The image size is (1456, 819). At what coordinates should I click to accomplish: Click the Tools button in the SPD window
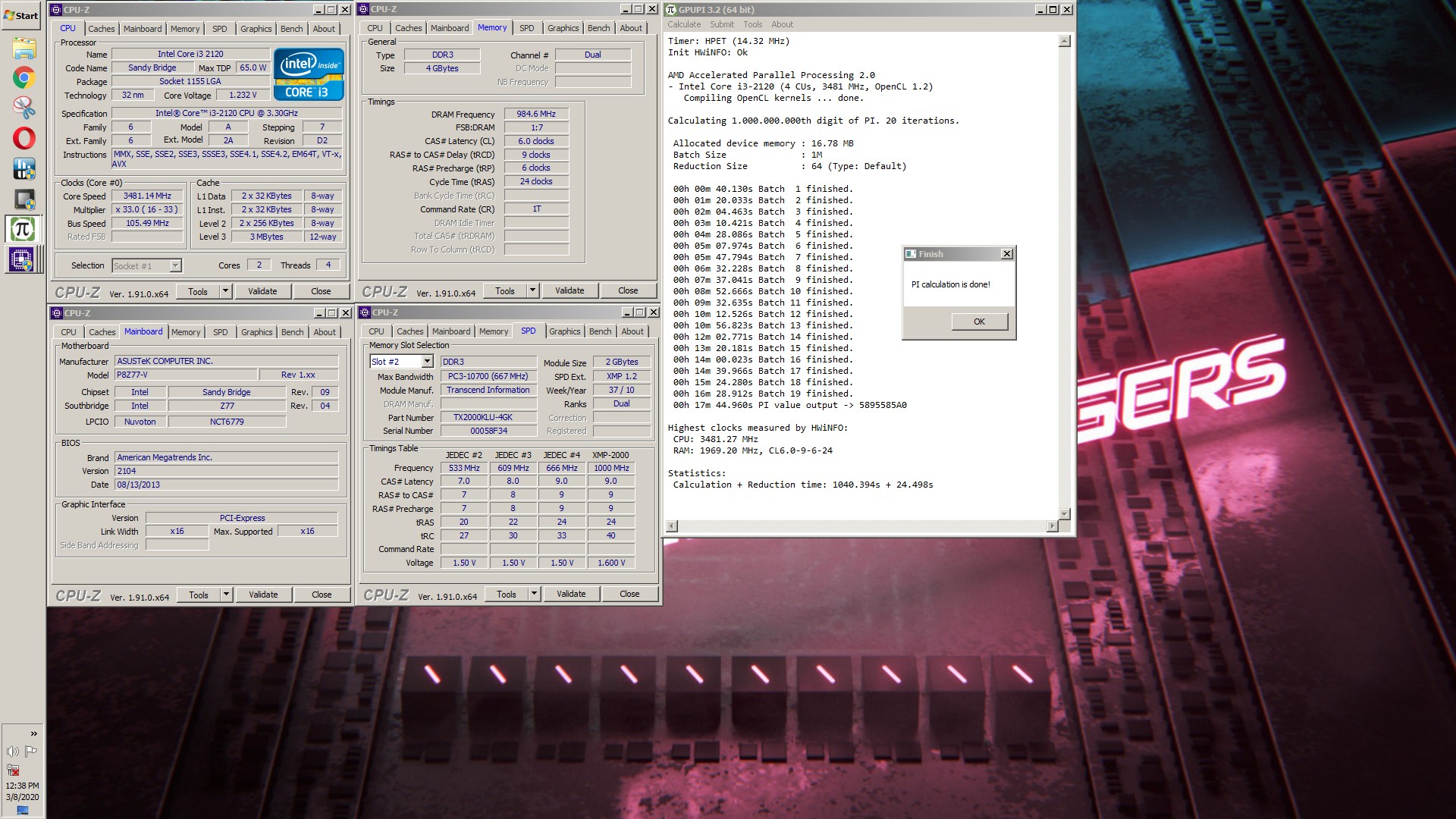pyautogui.click(x=507, y=594)
